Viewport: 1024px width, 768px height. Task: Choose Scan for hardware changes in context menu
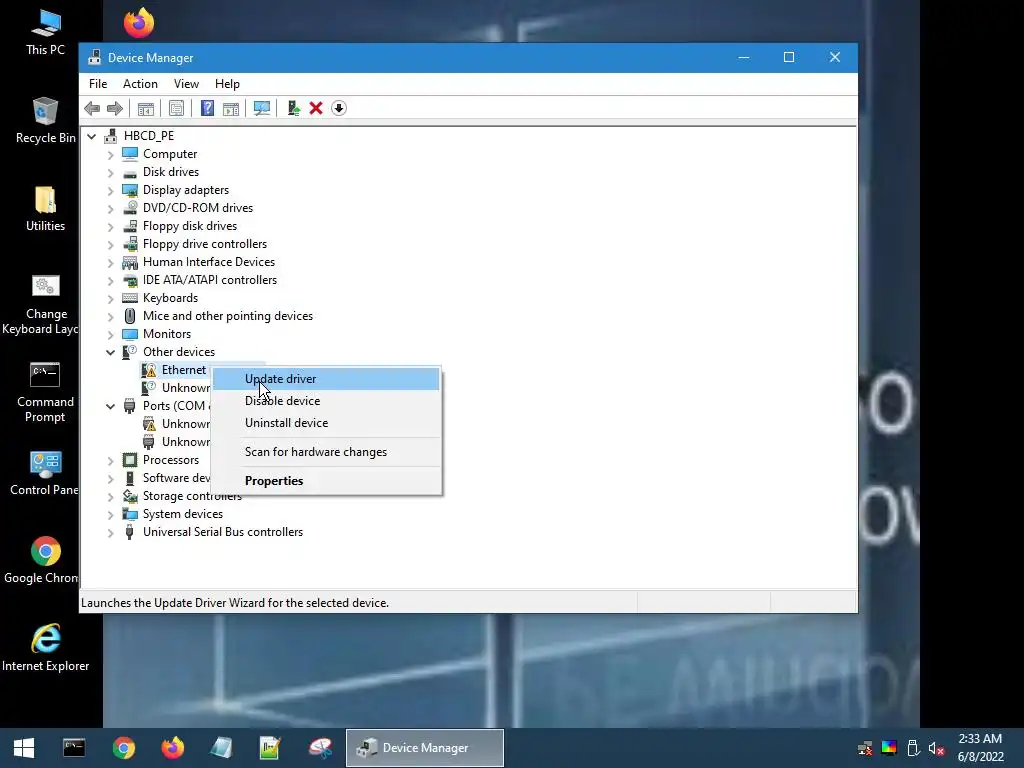(327, 452)
